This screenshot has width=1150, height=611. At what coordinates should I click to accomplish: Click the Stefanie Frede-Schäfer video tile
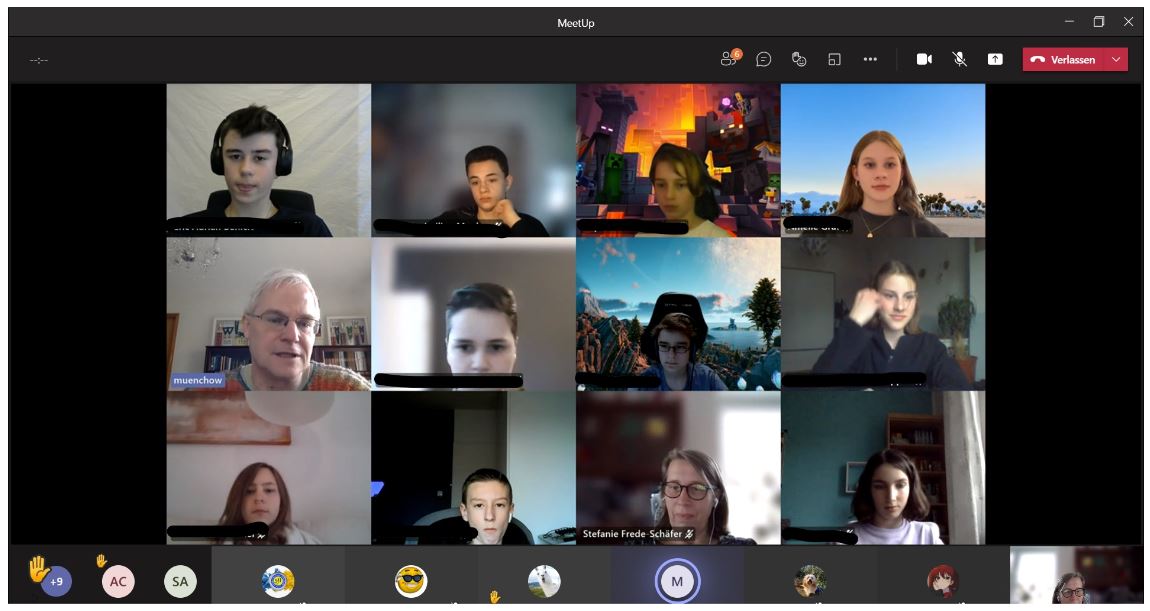pyautogui.click(x=677, y=467)
